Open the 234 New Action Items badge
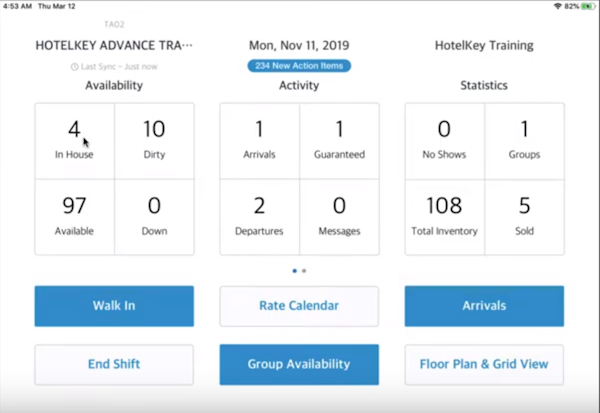600x413 pixels. click(x=299, y=66)
